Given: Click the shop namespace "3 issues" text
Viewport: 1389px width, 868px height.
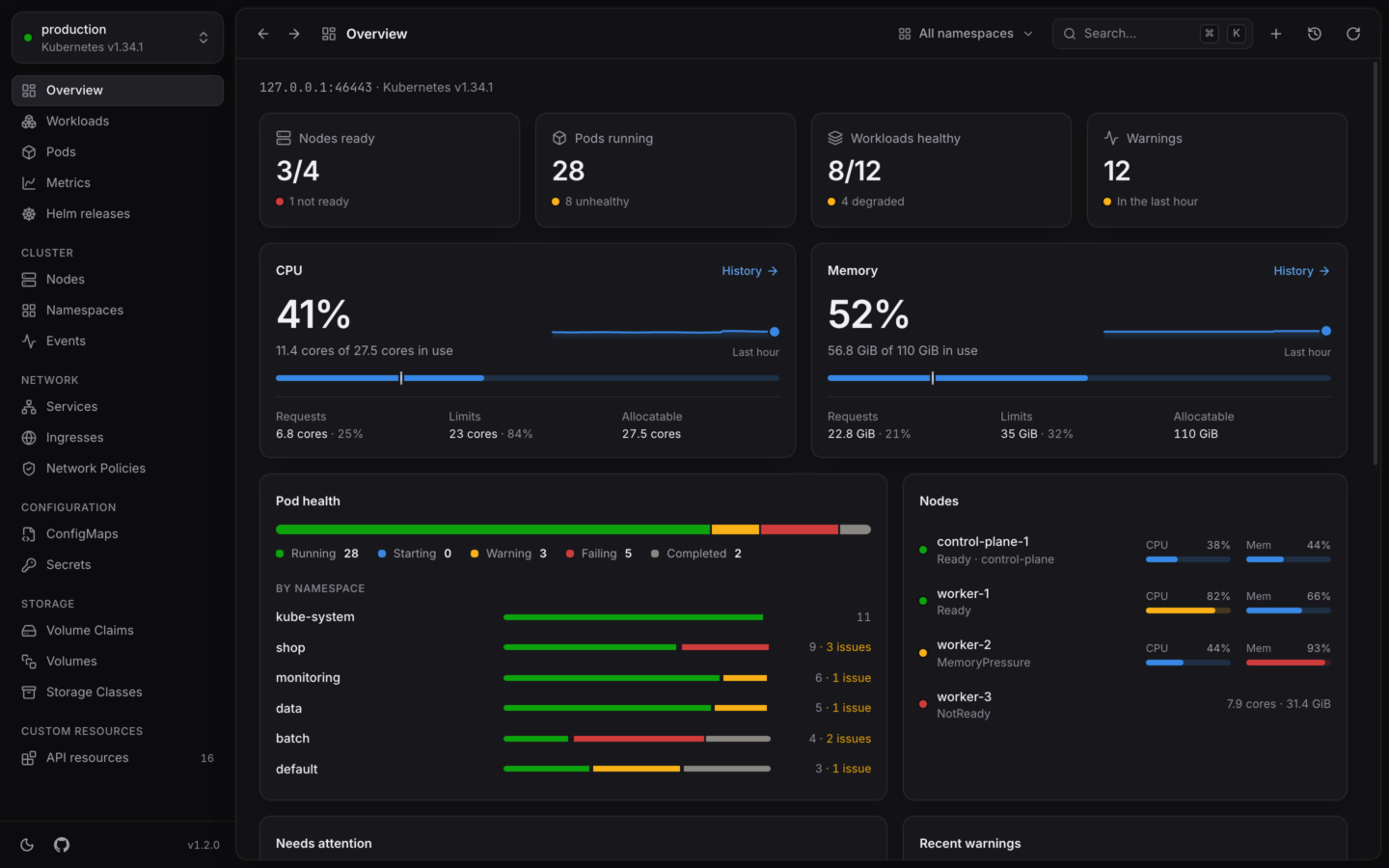Looking at the screenshot, I should click(x=849, y=647).
